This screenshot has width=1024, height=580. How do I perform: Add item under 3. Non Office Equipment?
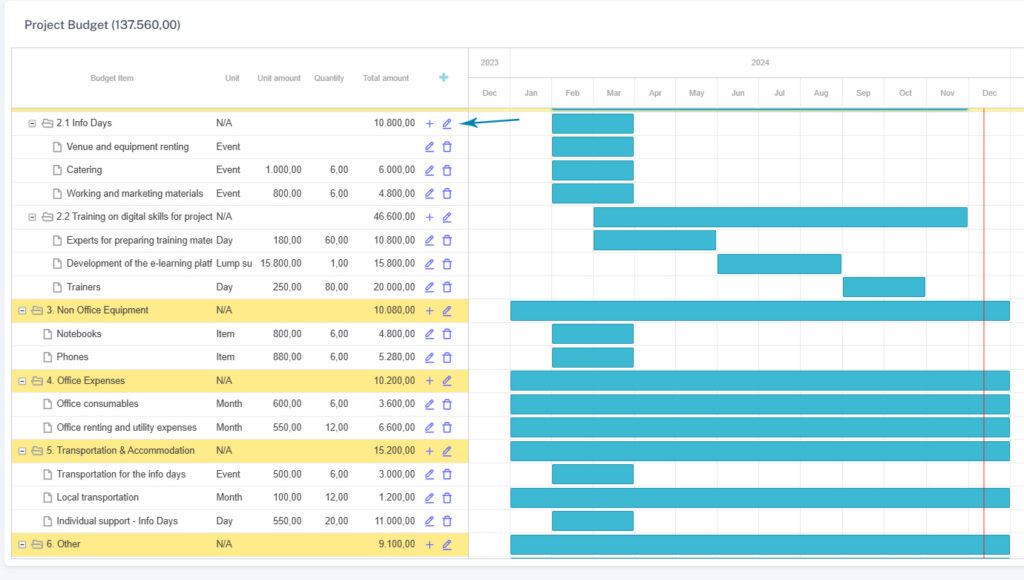[429, 311]
